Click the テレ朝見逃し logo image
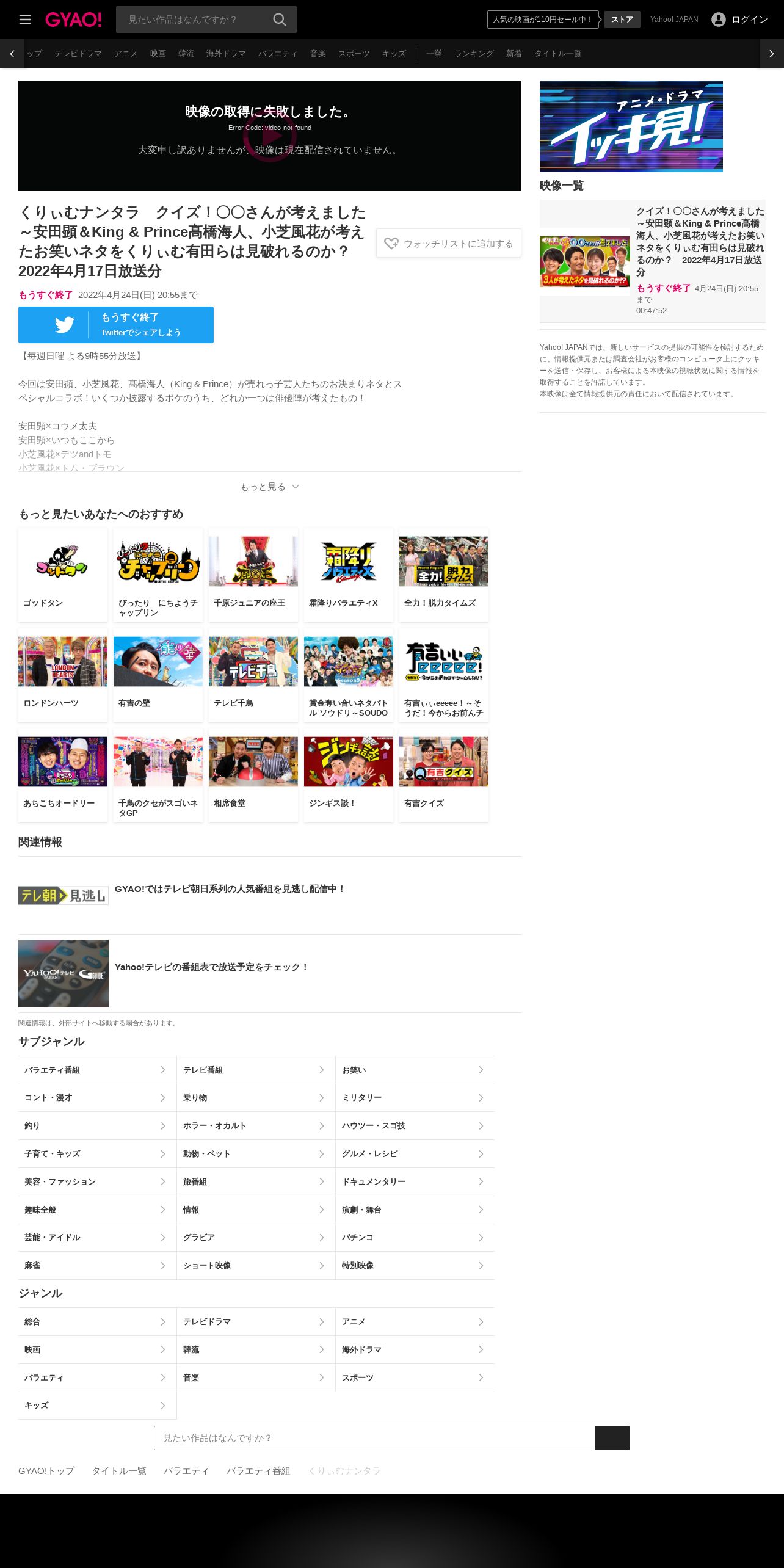784x1568 pixels. (x=64, y=896)
